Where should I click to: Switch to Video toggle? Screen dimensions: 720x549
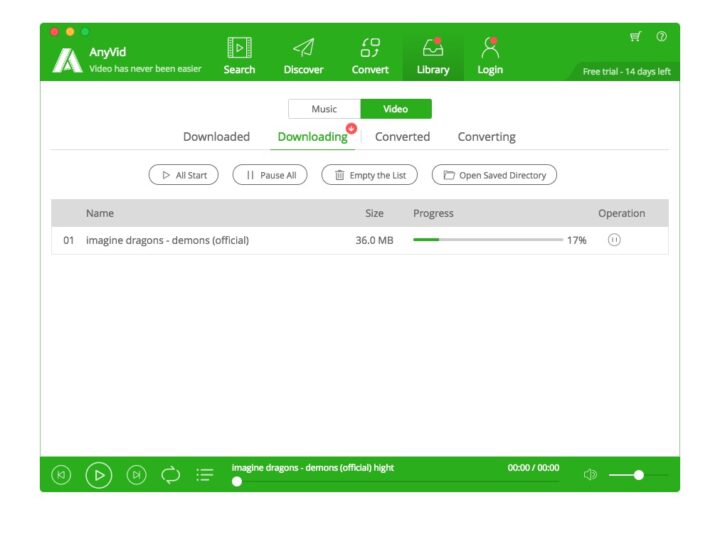tap(396, 109)
